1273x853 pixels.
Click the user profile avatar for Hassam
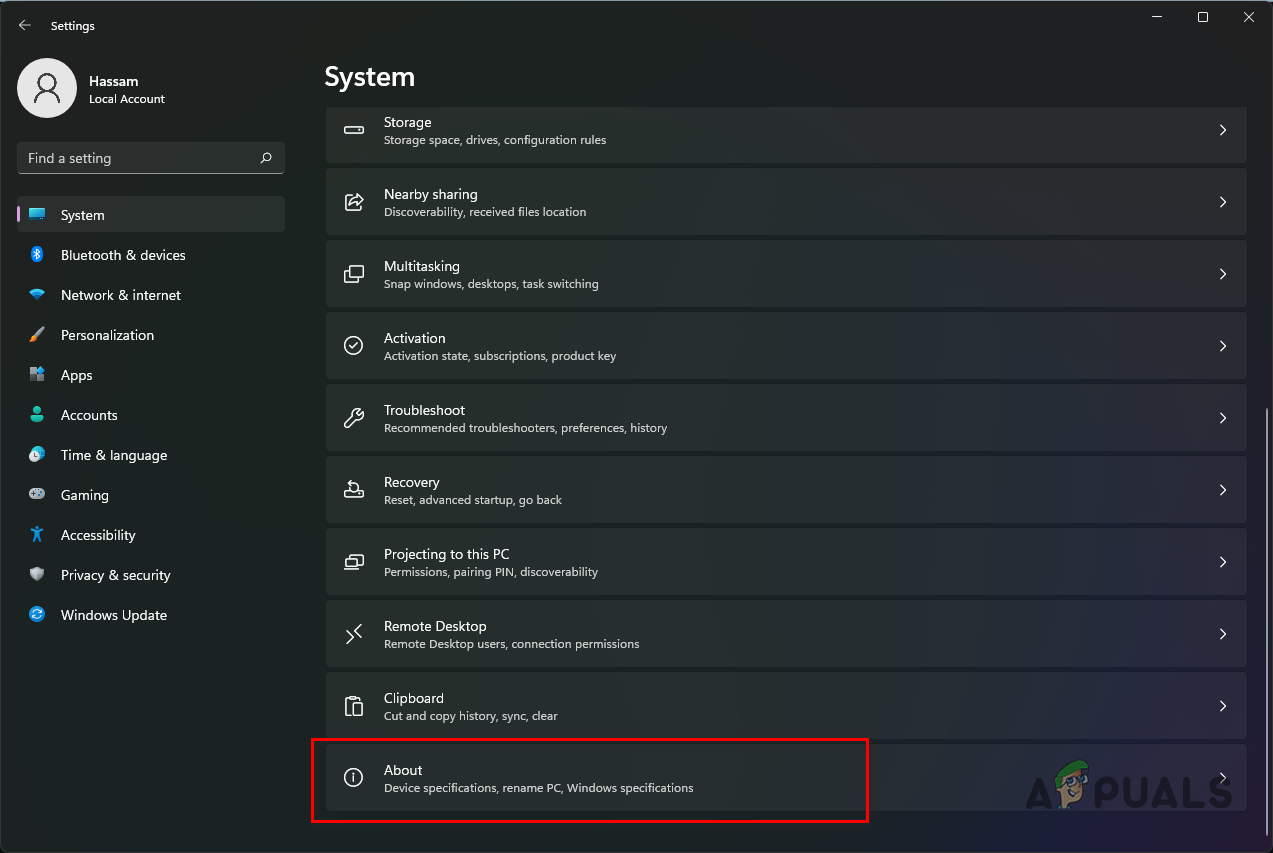tap(47, 88)
